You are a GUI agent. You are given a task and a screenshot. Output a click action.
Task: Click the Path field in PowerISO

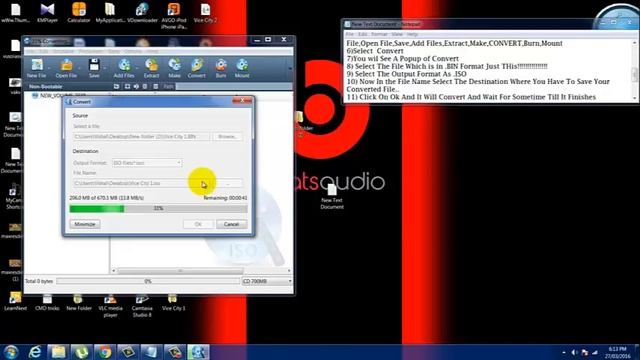(234, 87)
